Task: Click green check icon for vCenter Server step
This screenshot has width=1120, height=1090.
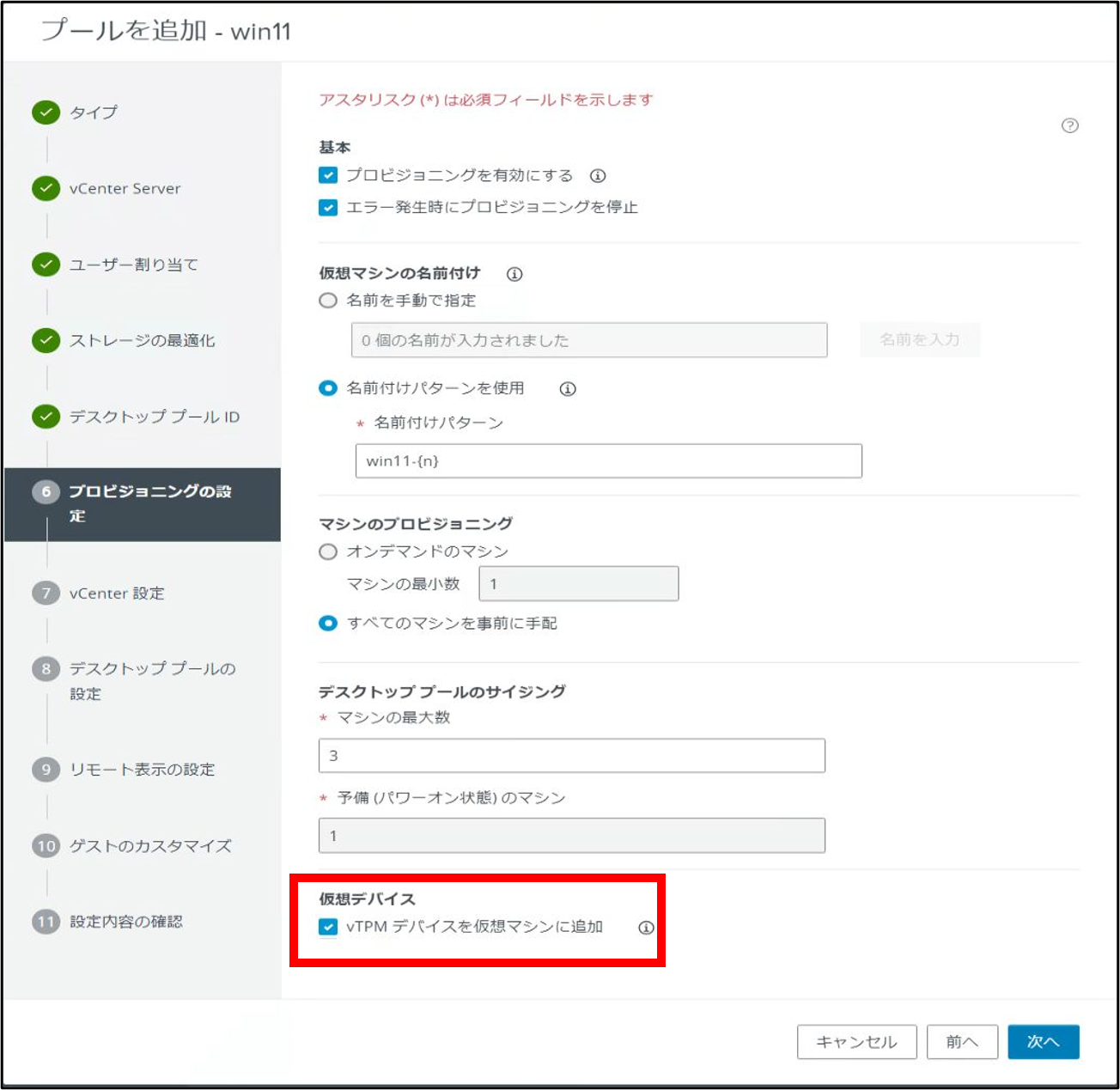Action: (46, 188)
